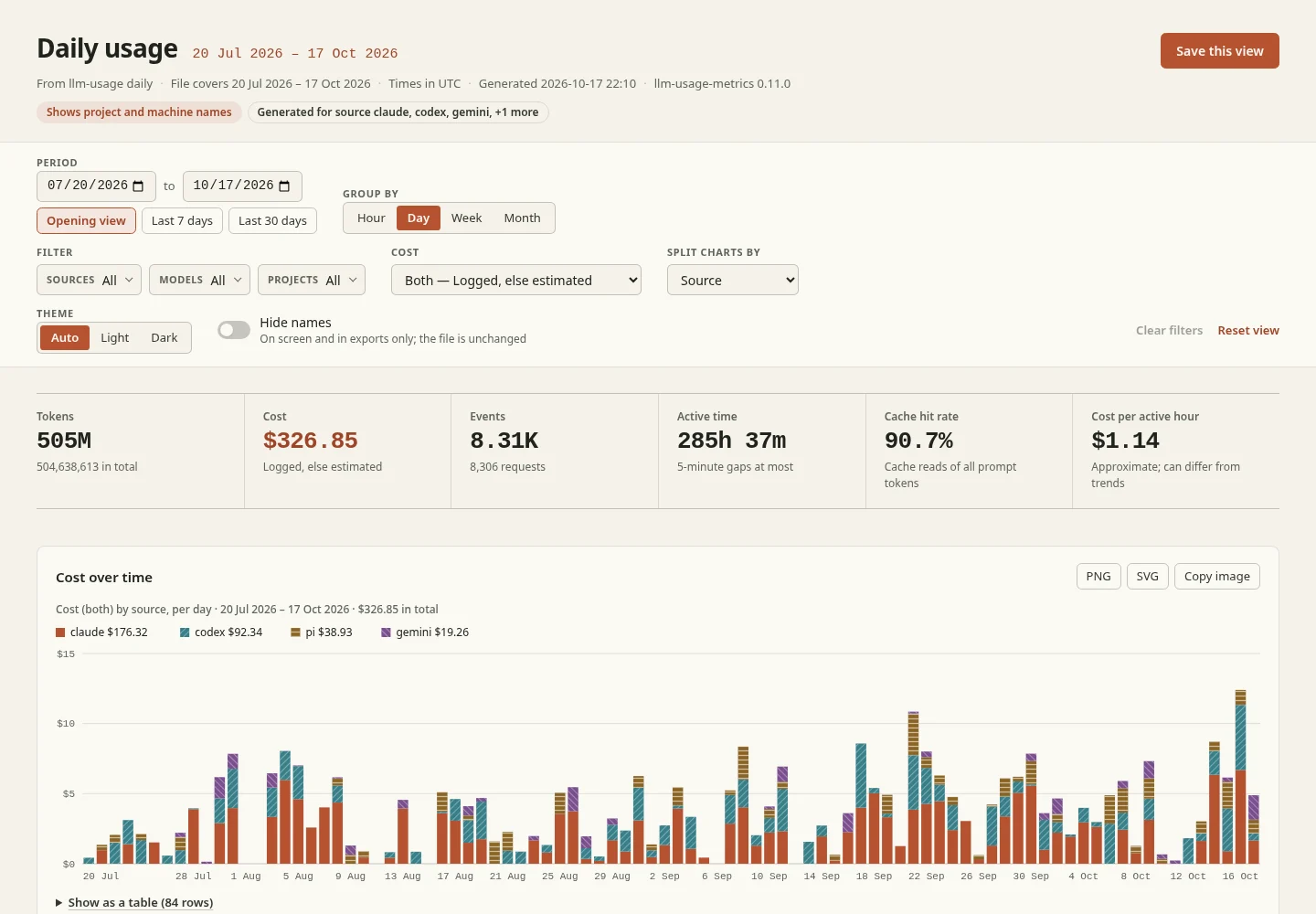
Task: Click the Reset view link
Action: point(1248,330)
